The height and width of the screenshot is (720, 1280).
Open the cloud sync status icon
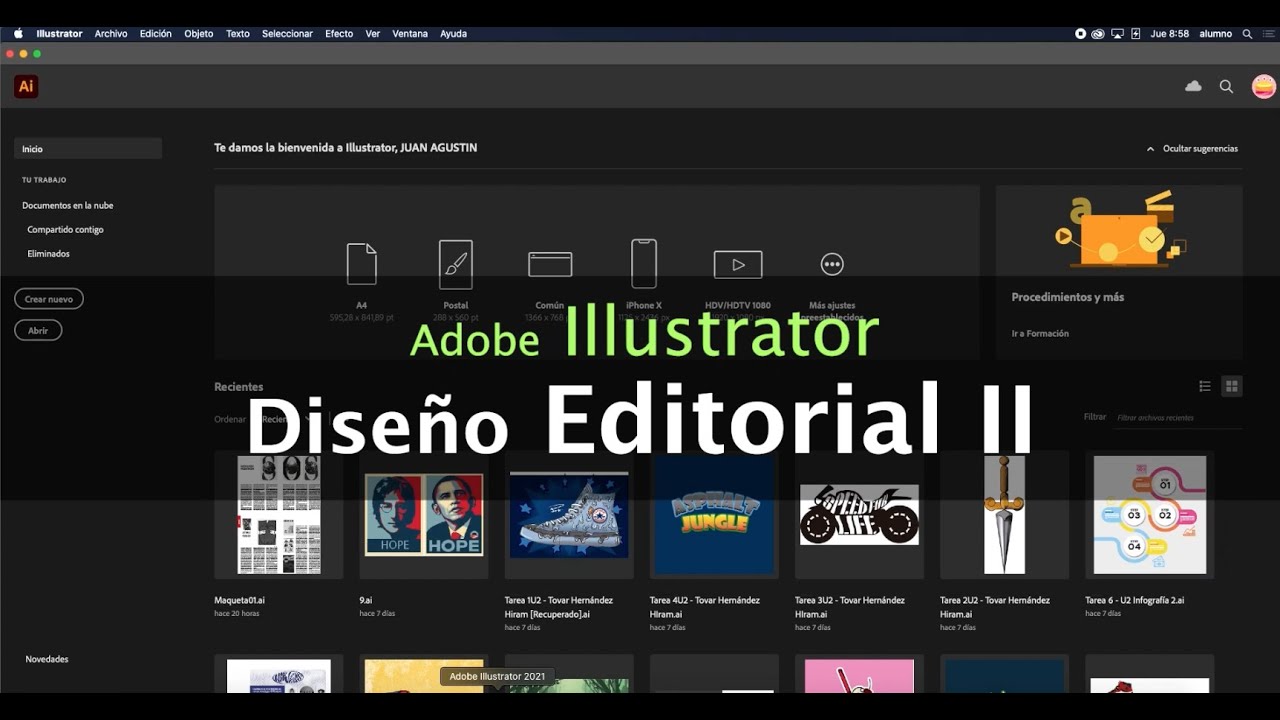pyautogui.click(x=1193, y=86)
